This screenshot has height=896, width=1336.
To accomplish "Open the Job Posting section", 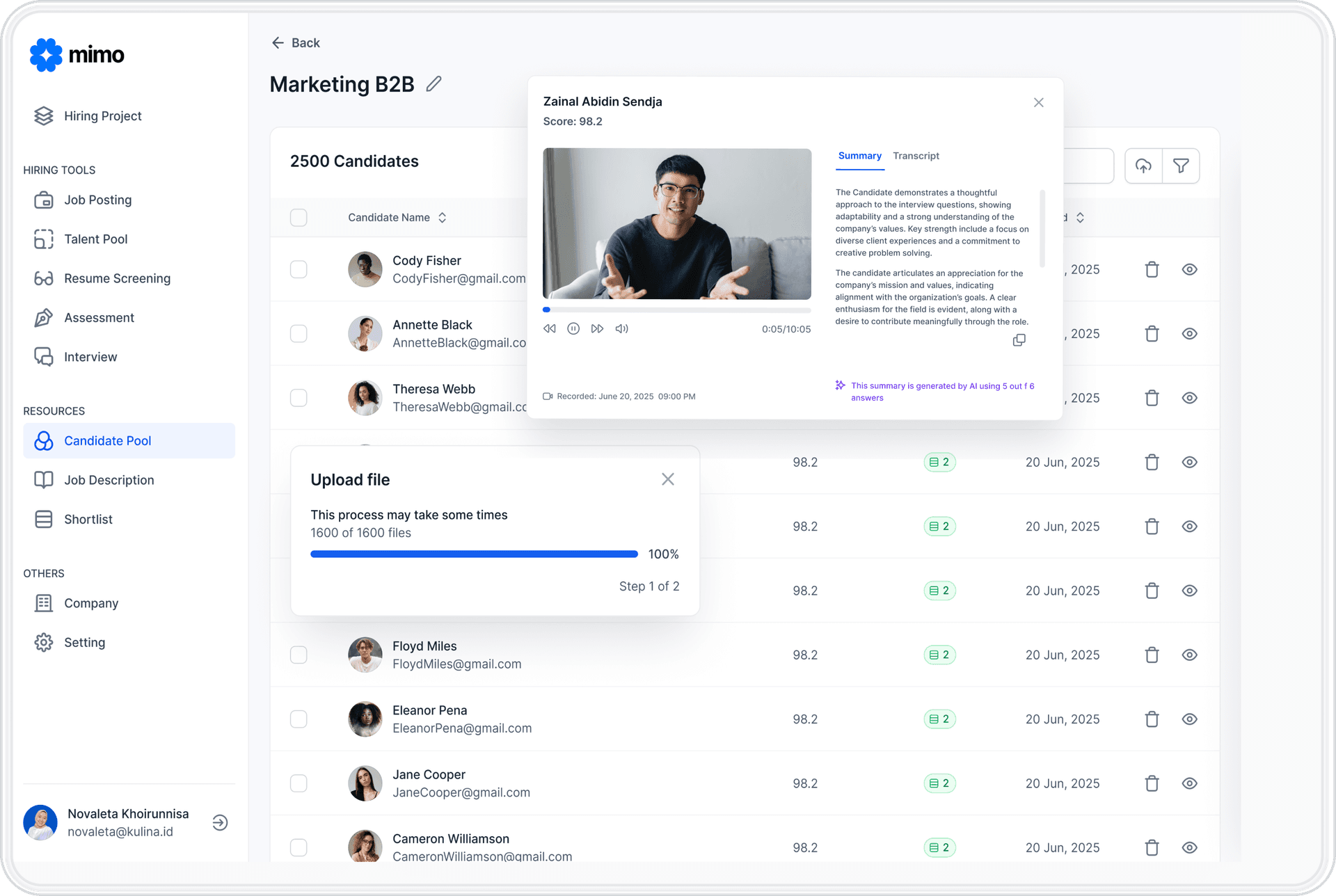I will pyautogui.click(x=97, y=200).
